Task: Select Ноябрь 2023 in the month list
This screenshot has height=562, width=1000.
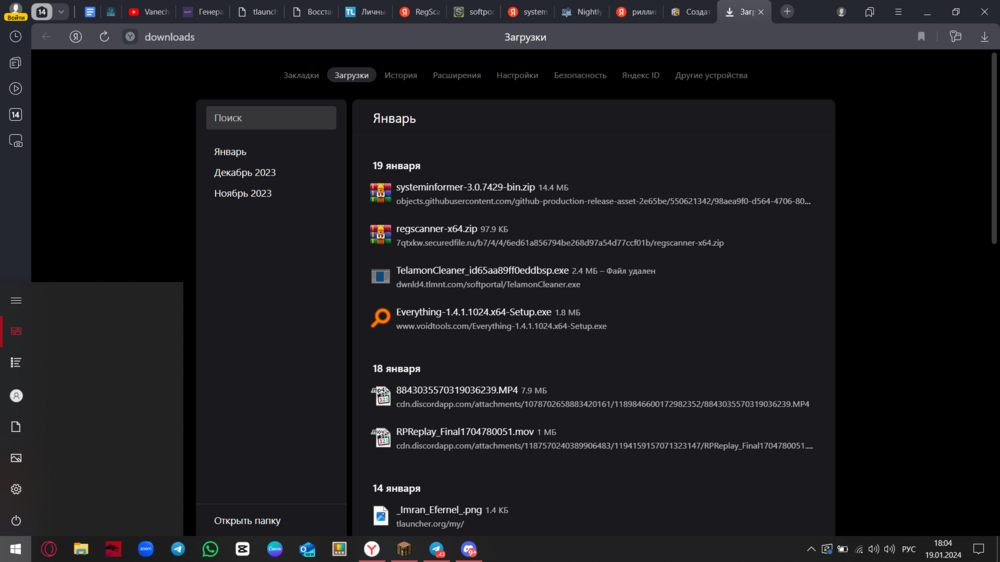Action: pyautogui.click(x=243, y=193)
